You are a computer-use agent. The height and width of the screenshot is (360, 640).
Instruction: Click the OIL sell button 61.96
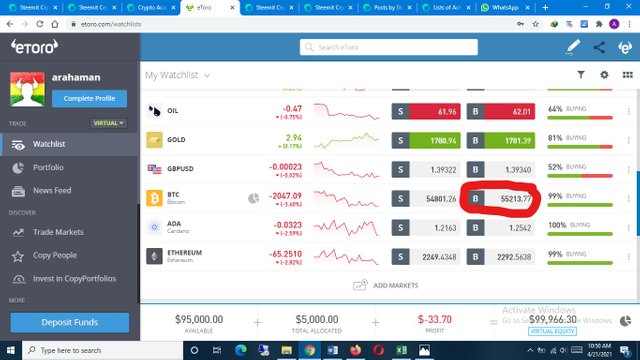(426, 111)
